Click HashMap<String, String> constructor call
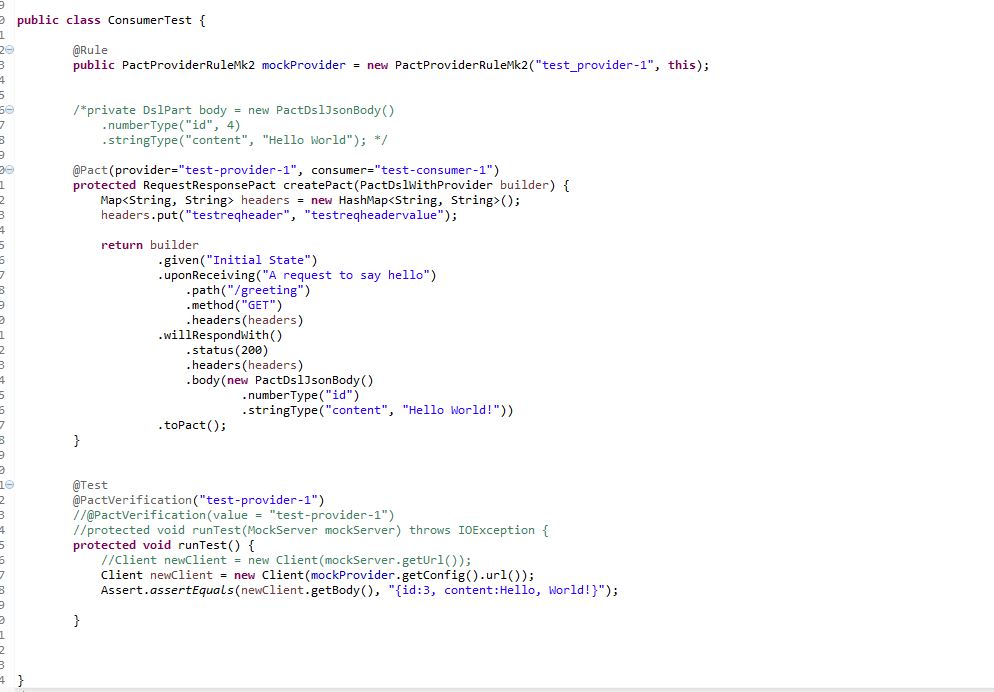Image resolution: width=994 pixels, height=692 pixels. 425,200
